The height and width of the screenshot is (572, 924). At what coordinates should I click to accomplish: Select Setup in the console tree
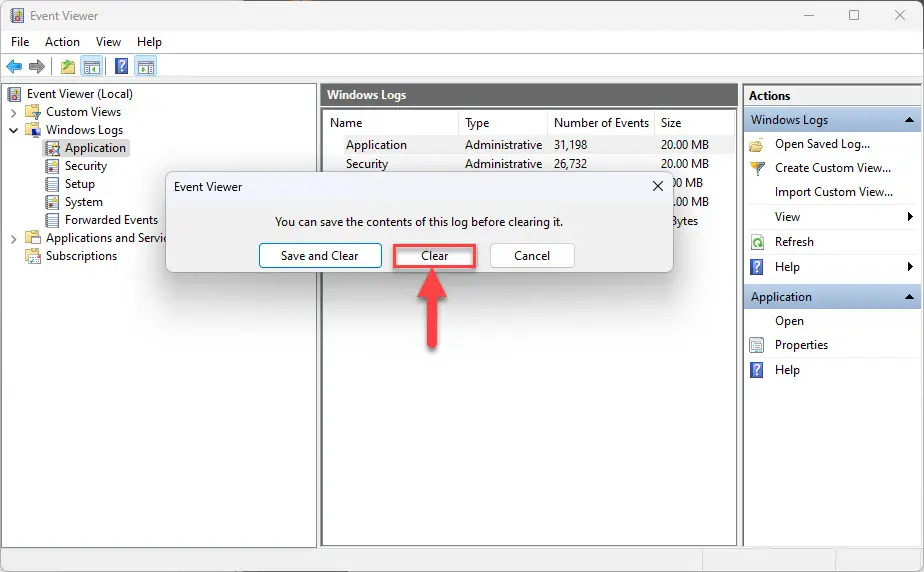(80, 184)
